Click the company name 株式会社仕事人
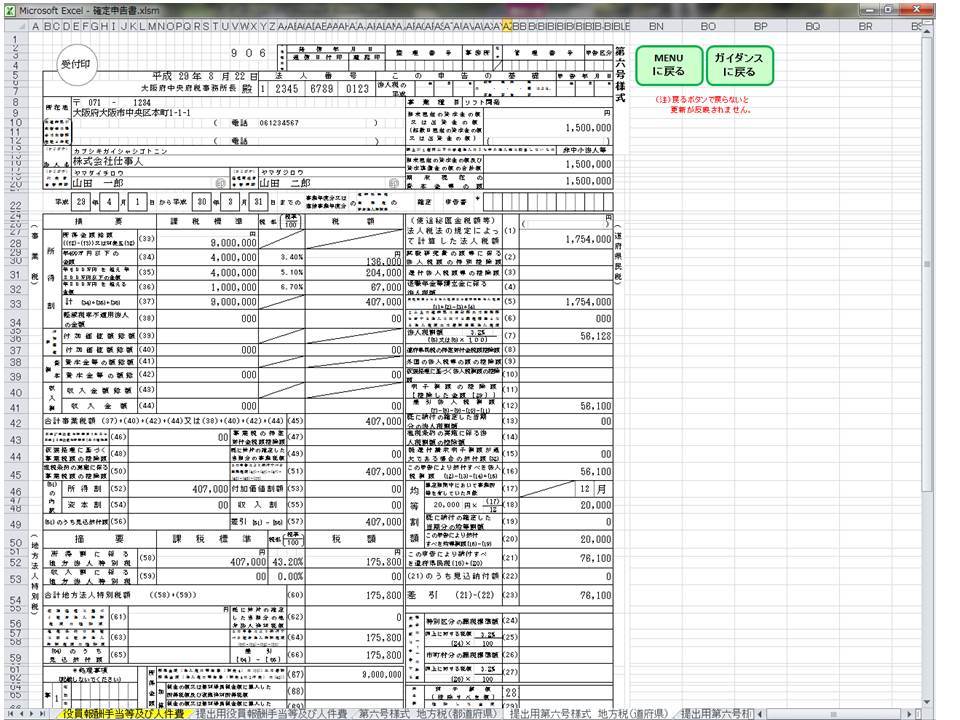Image resolution: width=960 pixels, height=720 pixels. (107, 162)
